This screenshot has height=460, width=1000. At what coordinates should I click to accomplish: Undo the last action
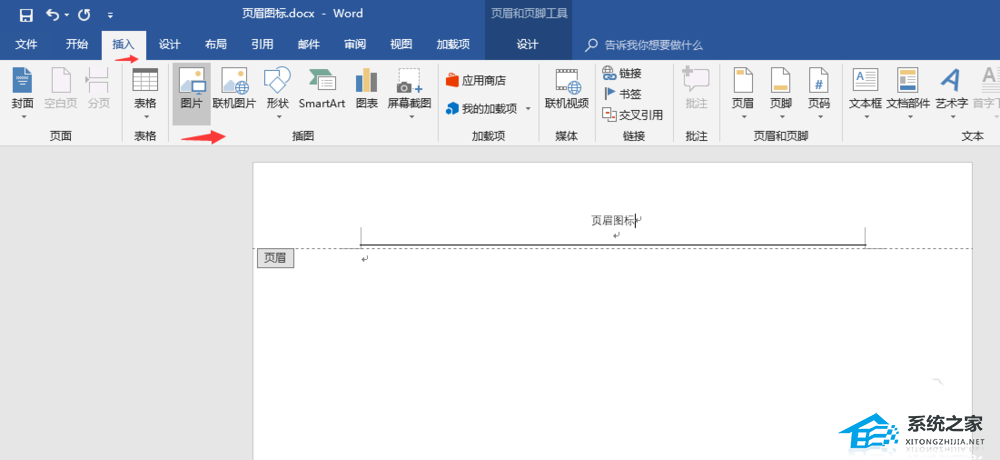coord(52,14)
